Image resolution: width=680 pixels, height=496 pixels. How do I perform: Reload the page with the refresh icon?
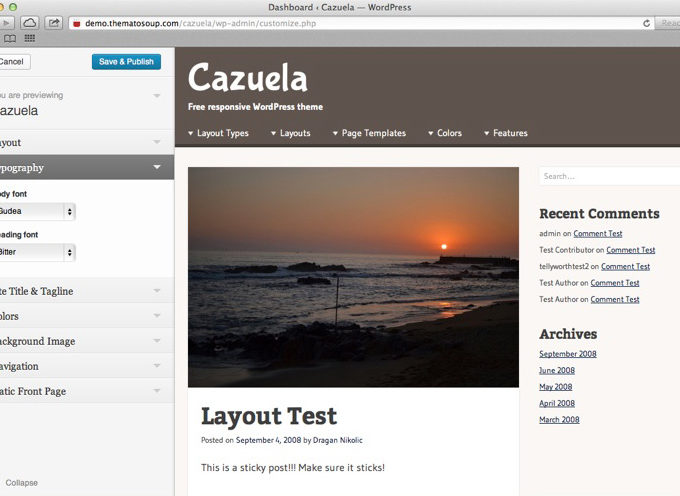coord(647,22)
